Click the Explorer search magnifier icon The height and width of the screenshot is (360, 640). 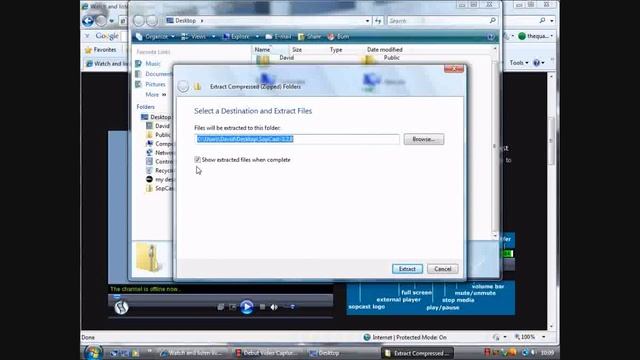493,20
